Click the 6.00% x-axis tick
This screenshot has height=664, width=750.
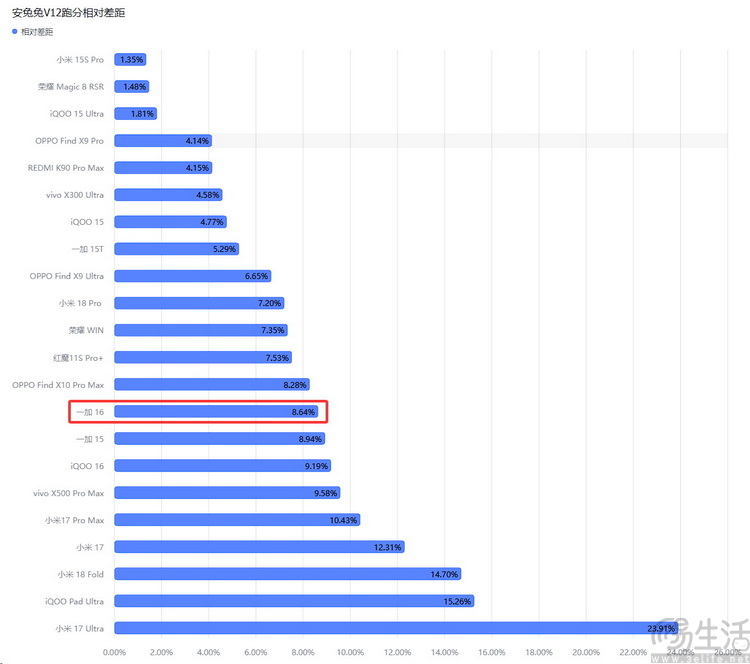tap(256, 653)
